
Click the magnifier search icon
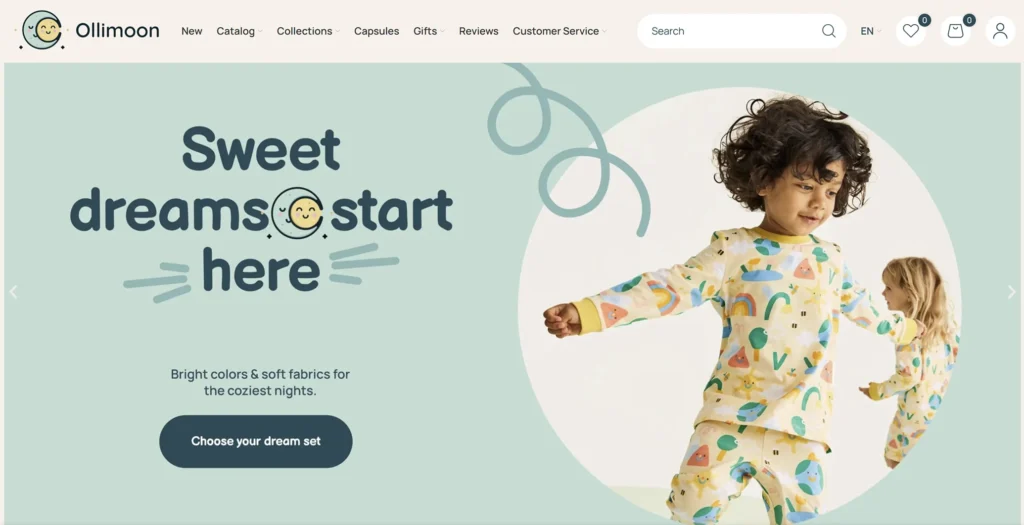[x=828, y=31]
